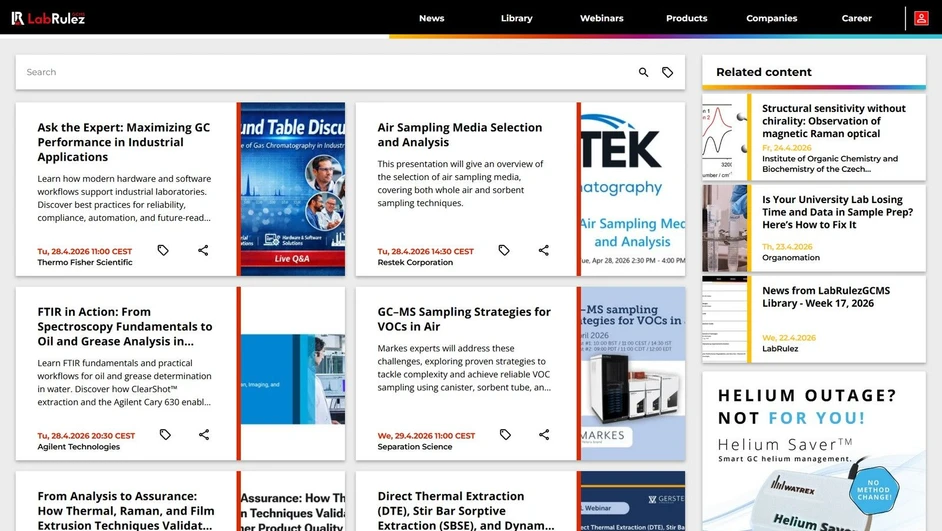
Task: Open FTIR in Action webinar title
Action: coord(125,327)
